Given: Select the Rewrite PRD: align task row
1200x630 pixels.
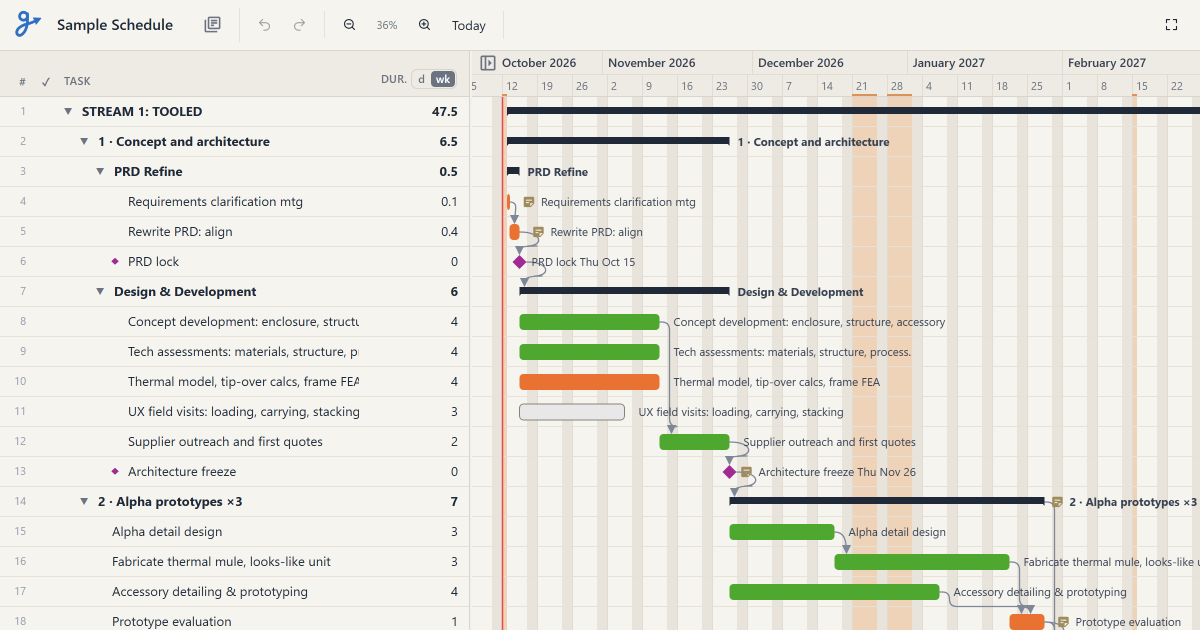Looking at the screenshot, I should click(x=235, y=232).
